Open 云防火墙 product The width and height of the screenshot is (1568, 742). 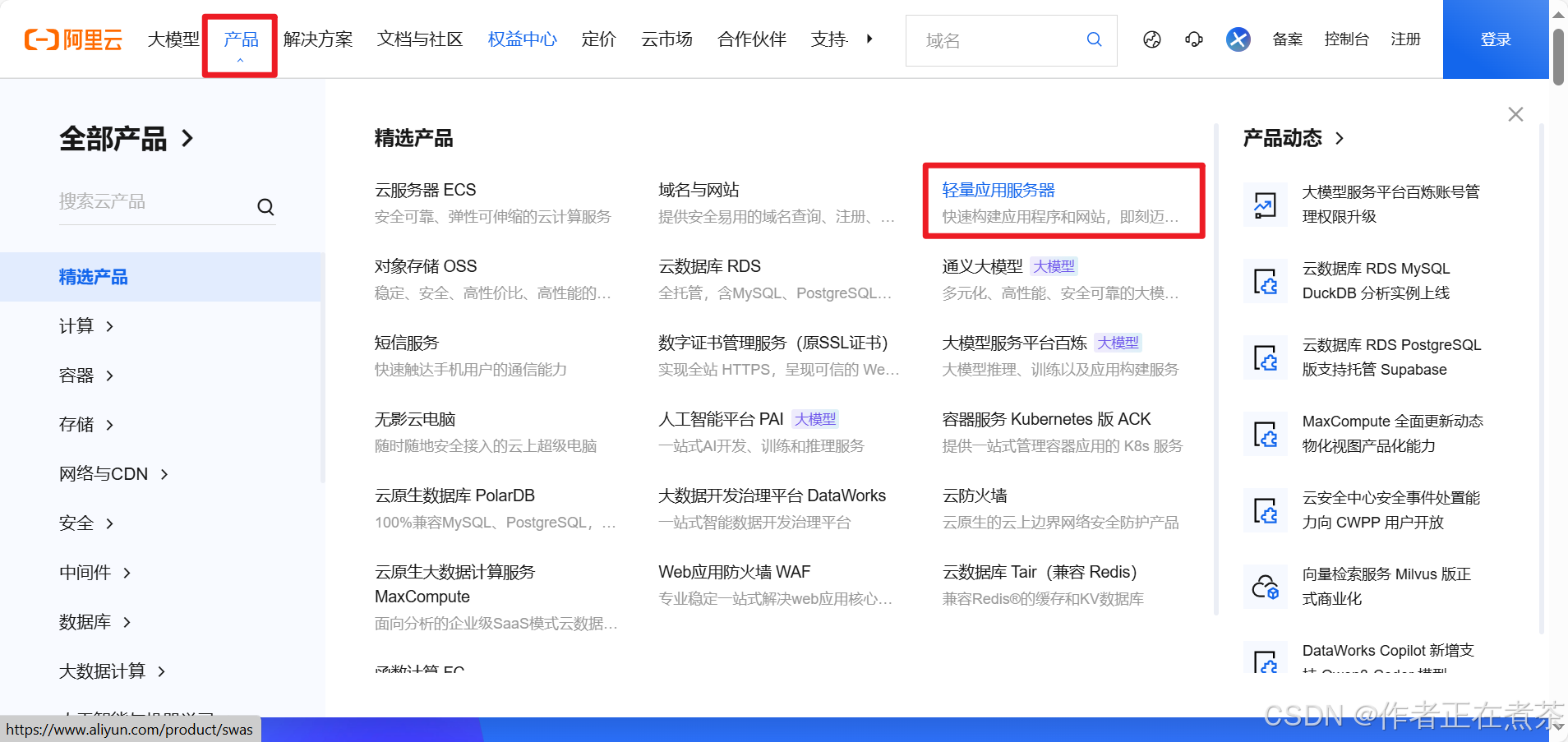click(975, 495)
